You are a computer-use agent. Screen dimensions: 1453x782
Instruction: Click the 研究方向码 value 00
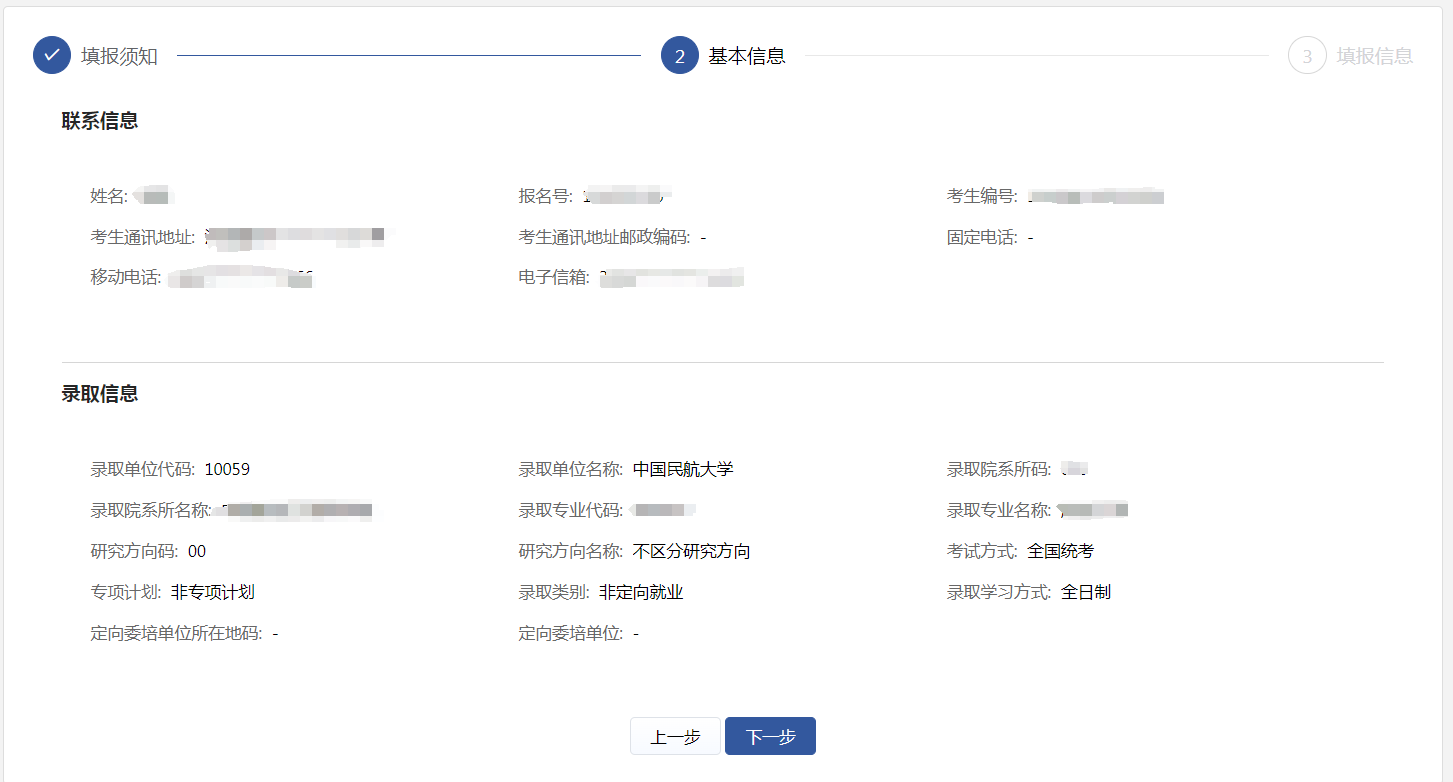point(197,551)
